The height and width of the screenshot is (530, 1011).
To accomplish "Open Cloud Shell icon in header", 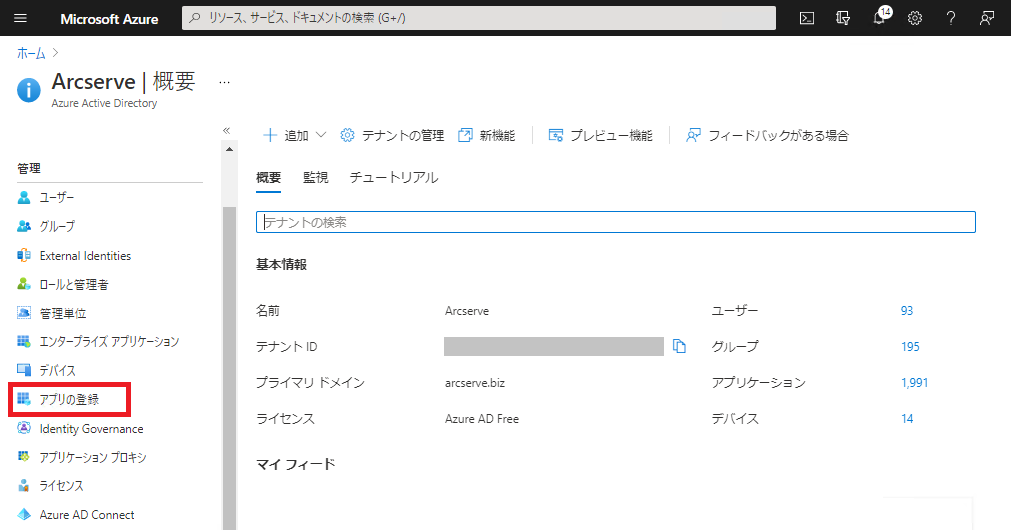I will 807,18.
